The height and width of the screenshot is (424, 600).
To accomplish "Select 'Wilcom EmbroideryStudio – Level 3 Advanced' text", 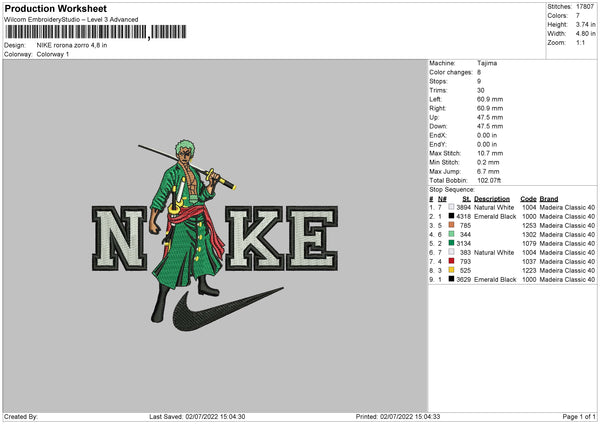I will [71, 20].
